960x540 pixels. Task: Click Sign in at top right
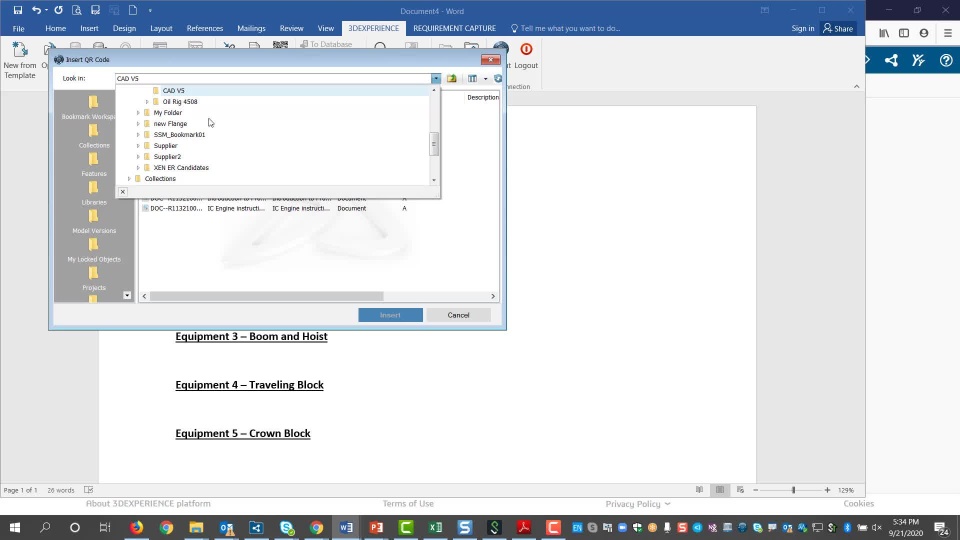tap(803, 28)
